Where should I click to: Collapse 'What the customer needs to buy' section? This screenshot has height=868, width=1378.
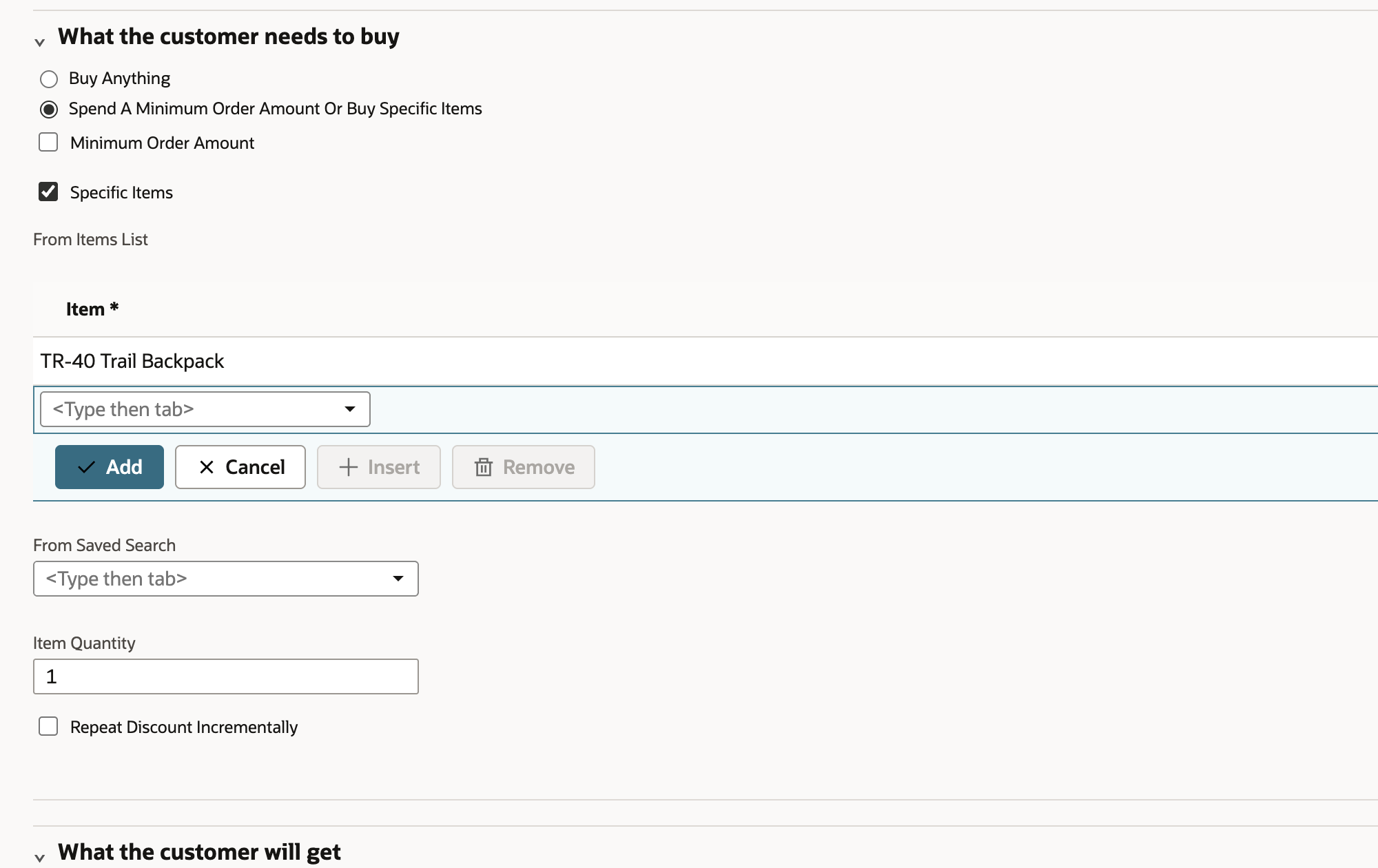coord(40,42)
